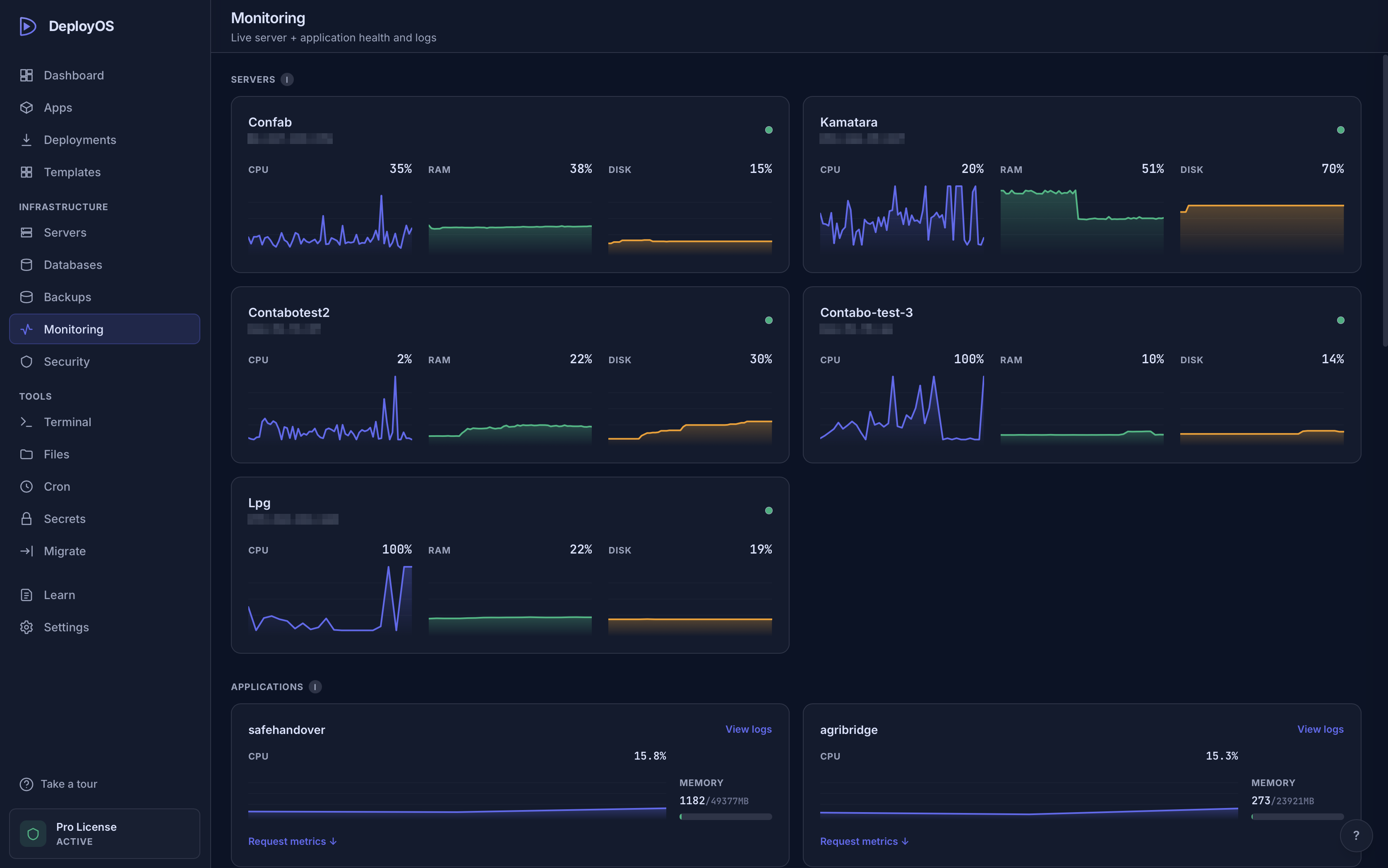1388x868 pixels.
Task: Click Contabotest2 DISK sparkline chart
Action: 690,410
